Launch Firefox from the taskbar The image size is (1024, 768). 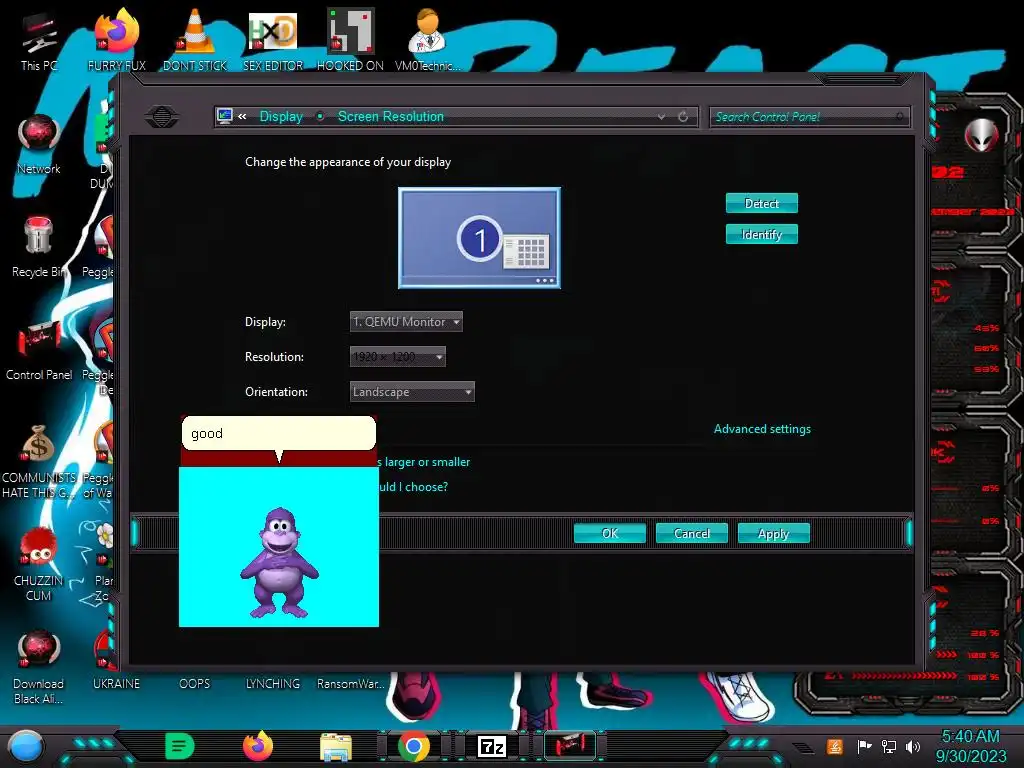[258, 746]
